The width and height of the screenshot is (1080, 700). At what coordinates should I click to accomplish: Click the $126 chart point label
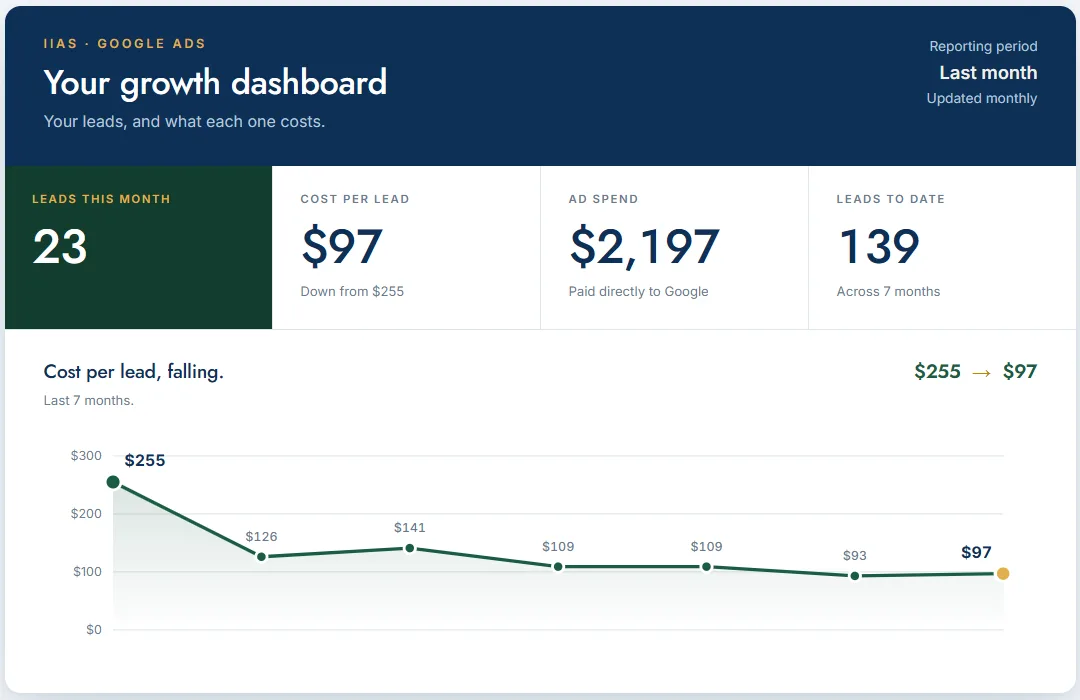261,536
